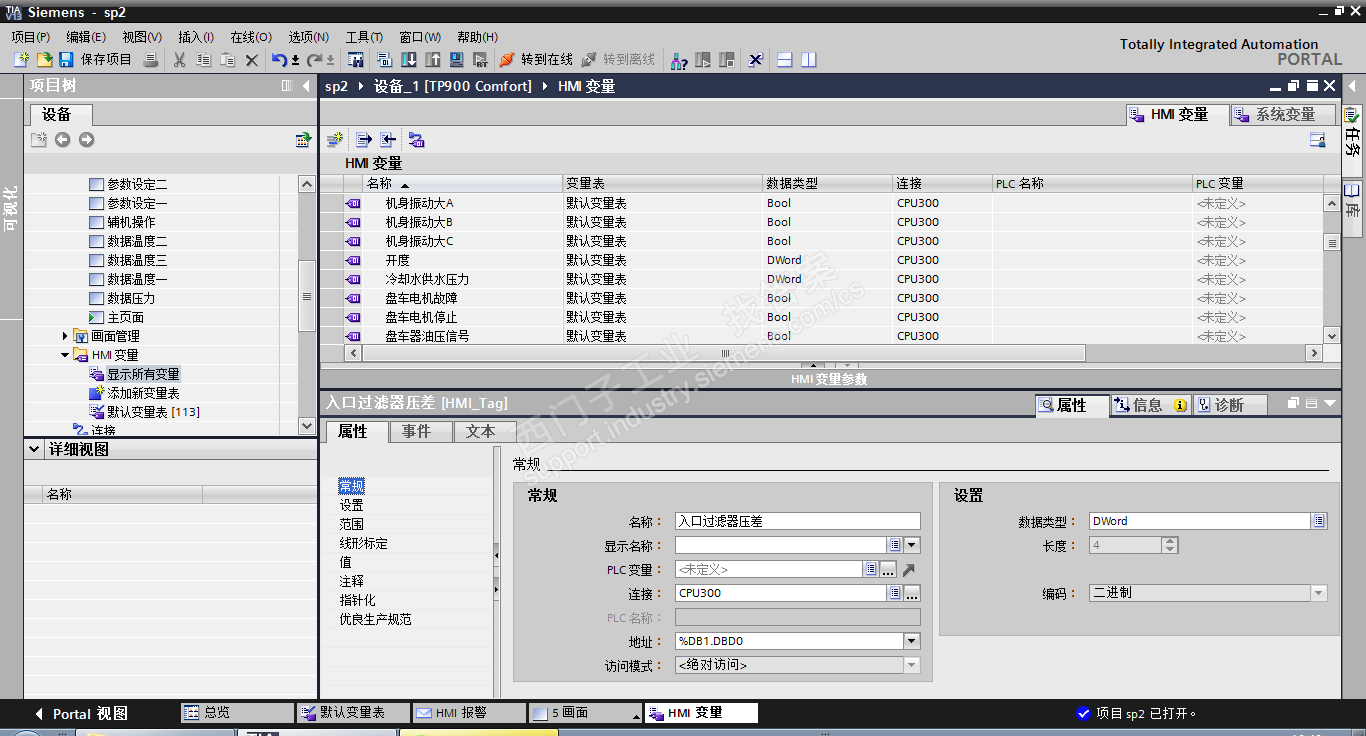Delete using the X toolbar icon

click(x=252, y=60)
